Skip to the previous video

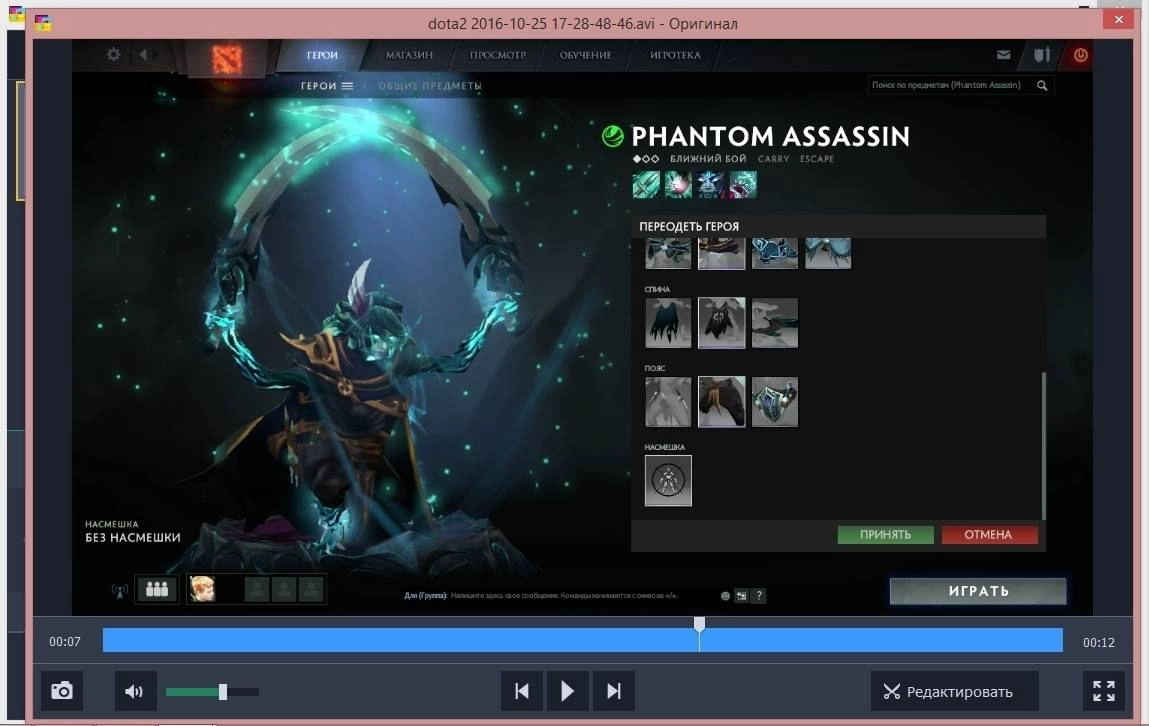click(x=522, y=691)
